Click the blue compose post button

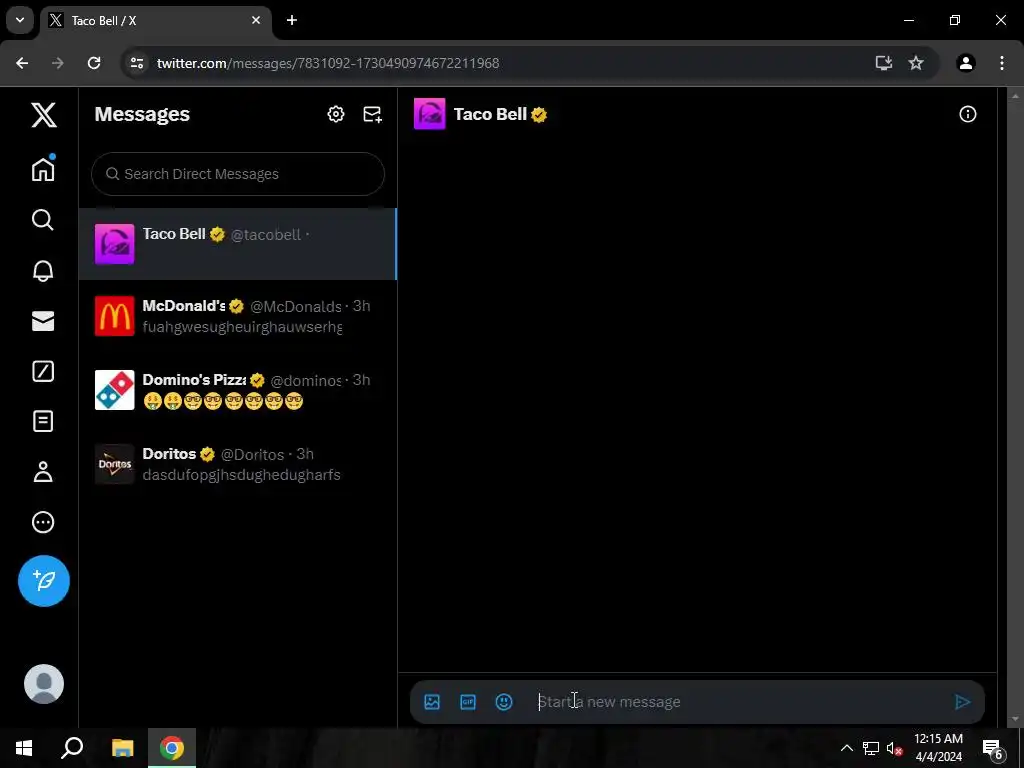[44, 581]
